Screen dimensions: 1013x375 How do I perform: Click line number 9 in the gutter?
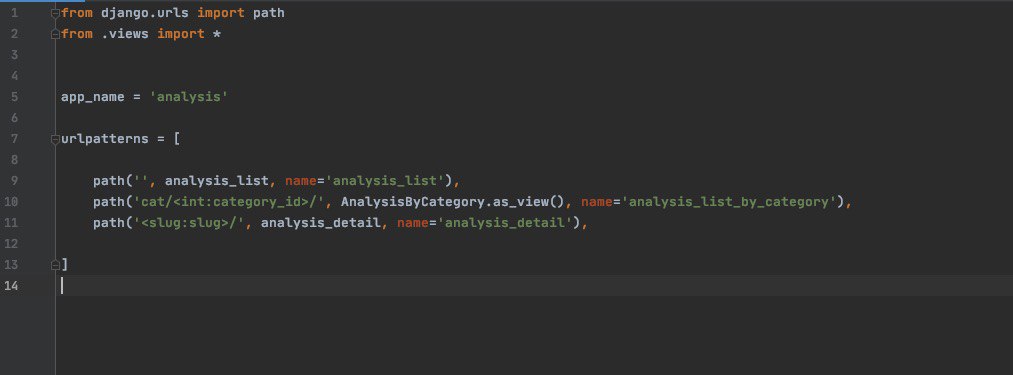[15, 180]
